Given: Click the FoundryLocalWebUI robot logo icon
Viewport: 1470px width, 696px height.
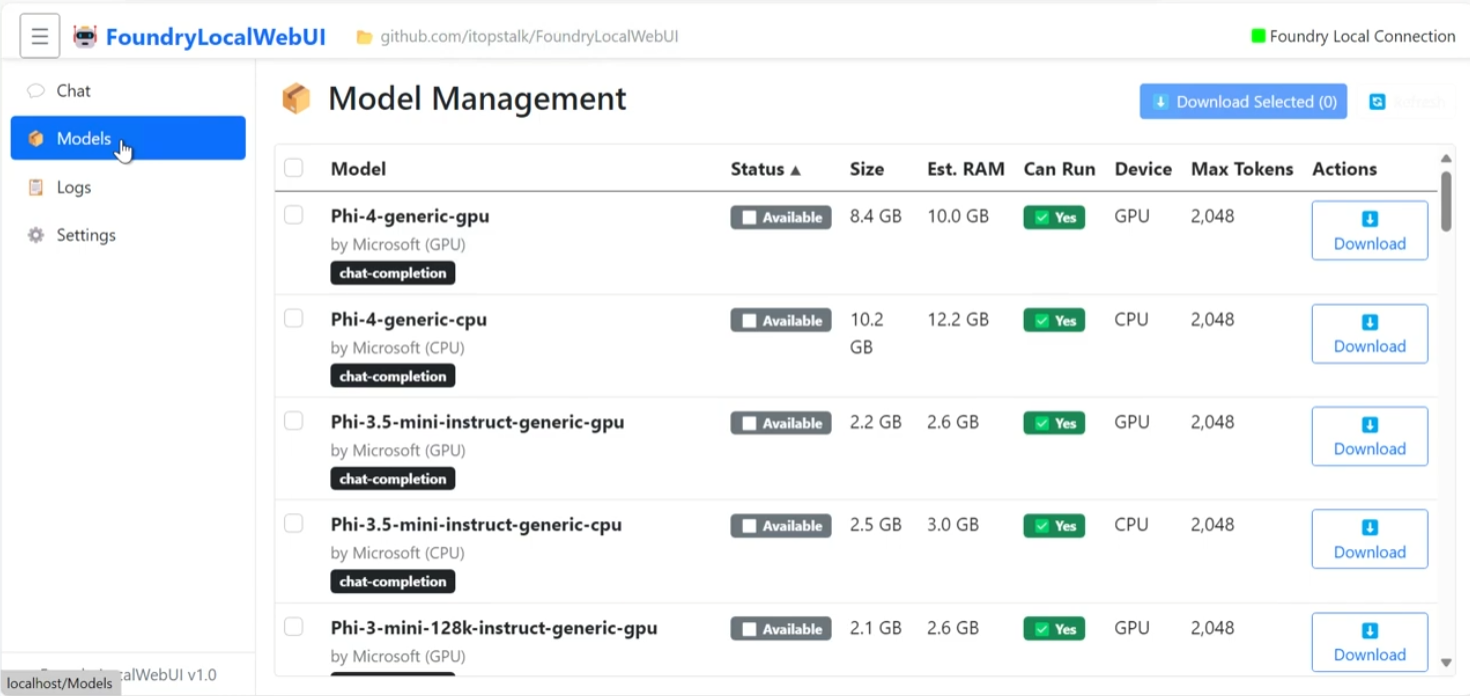Looking at the screenshot, I should click(85, 37).
